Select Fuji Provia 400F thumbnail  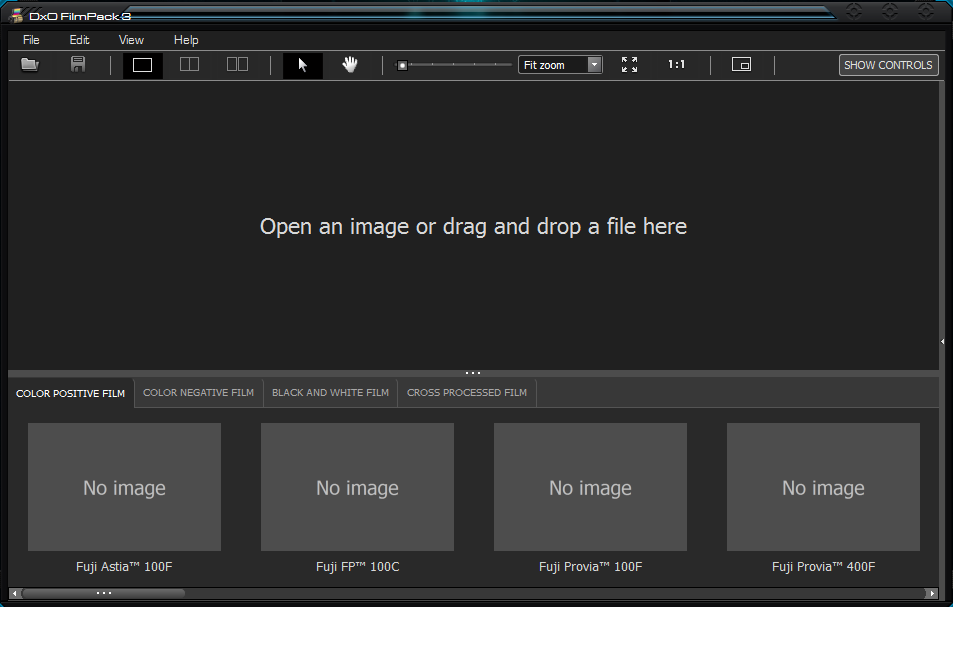(x=823, y=487)
